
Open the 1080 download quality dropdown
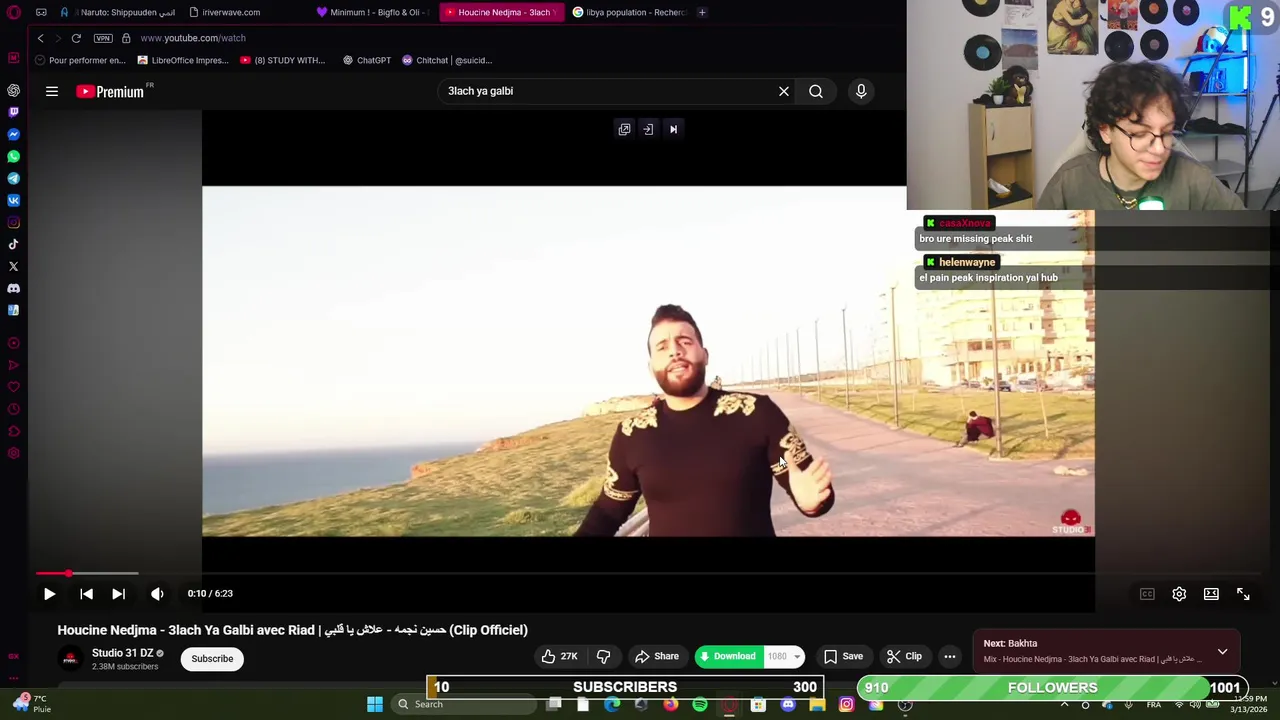pyautogui.click(x=785, y=657)
